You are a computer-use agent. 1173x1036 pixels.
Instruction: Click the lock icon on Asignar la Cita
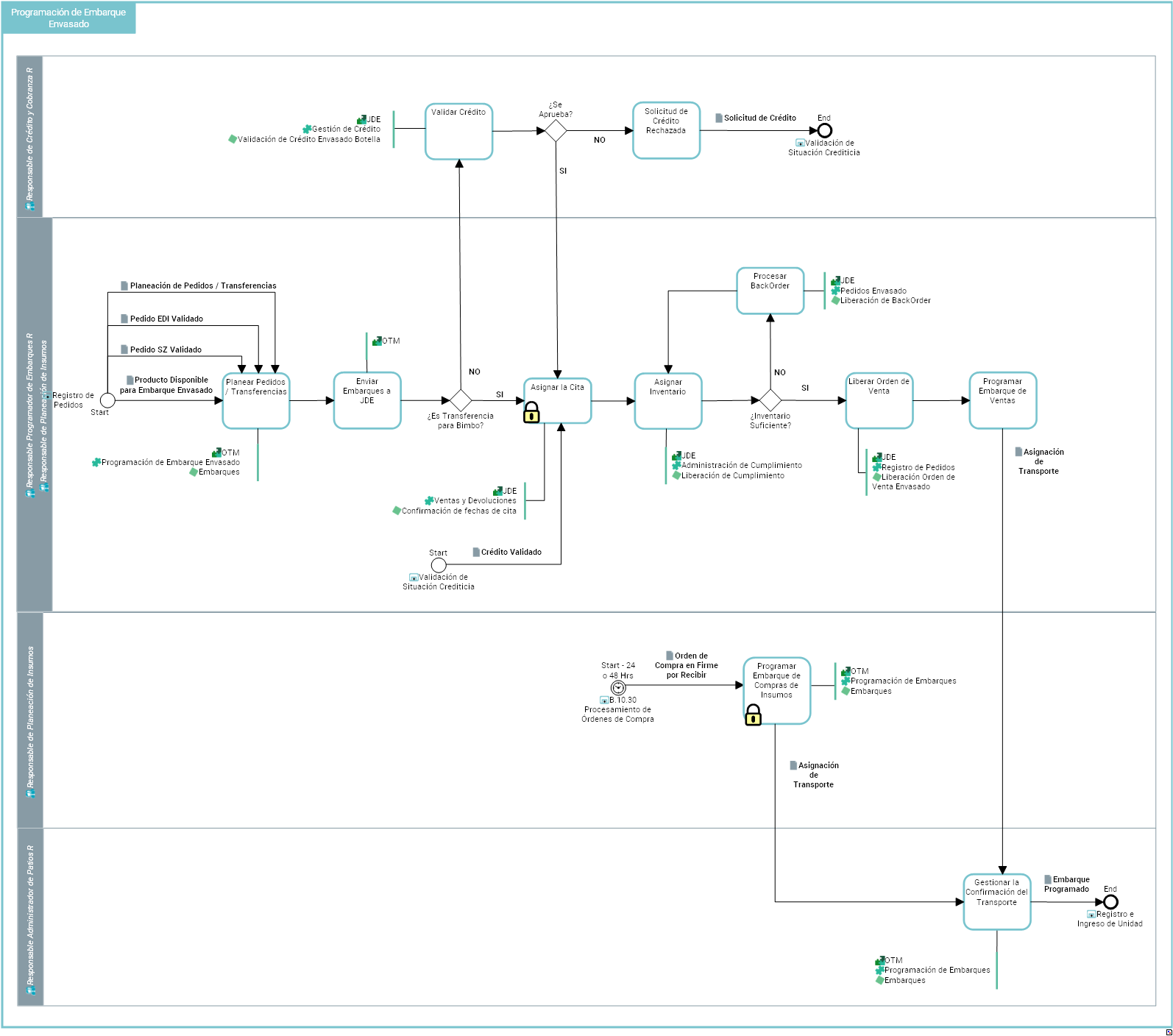pos(531,414)
